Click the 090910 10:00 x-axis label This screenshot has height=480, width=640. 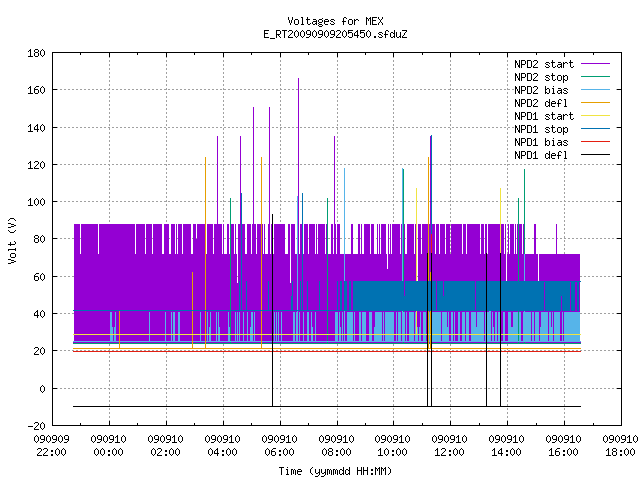coord(393,446)
